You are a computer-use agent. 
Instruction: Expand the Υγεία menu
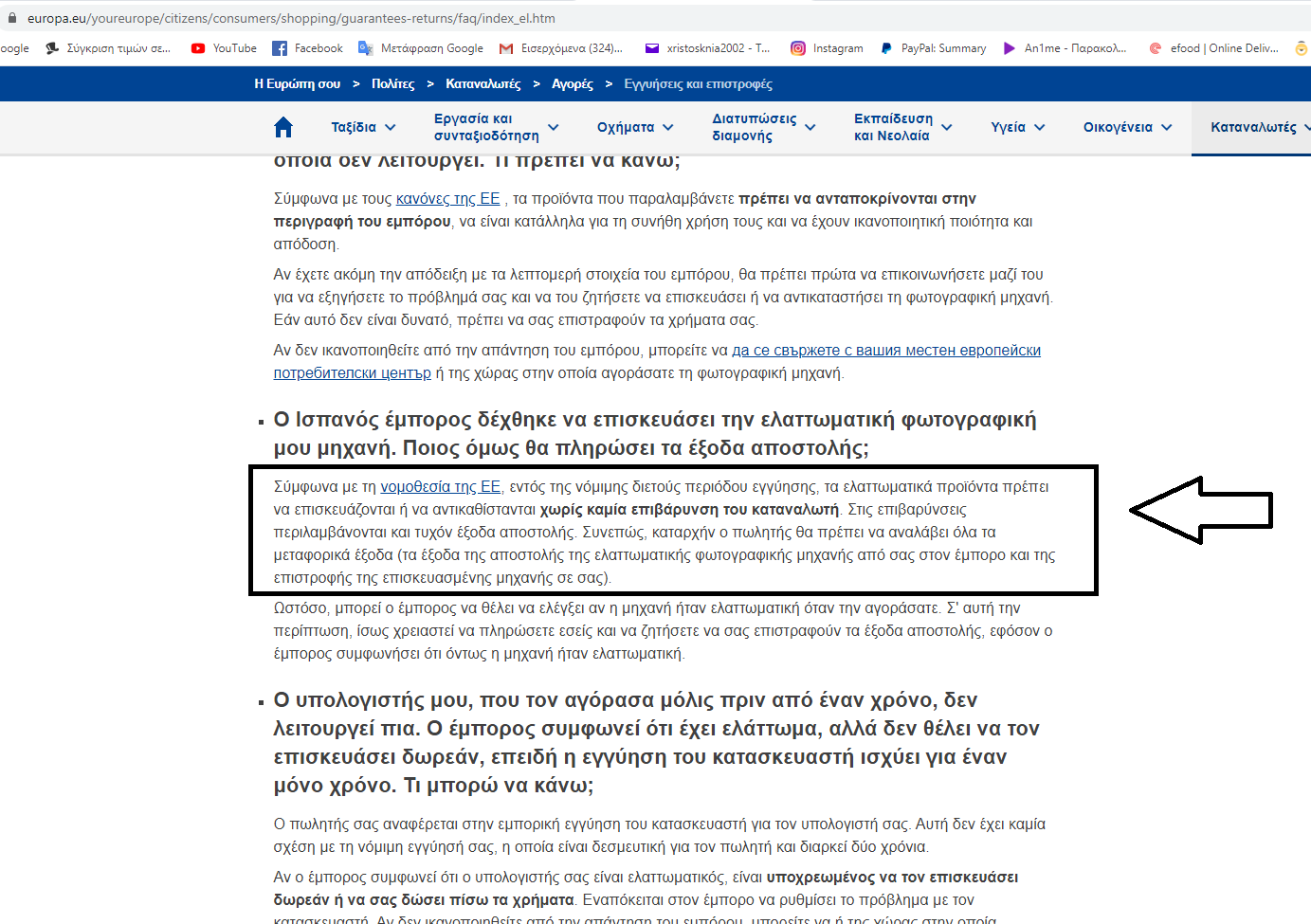point(1017,127)
